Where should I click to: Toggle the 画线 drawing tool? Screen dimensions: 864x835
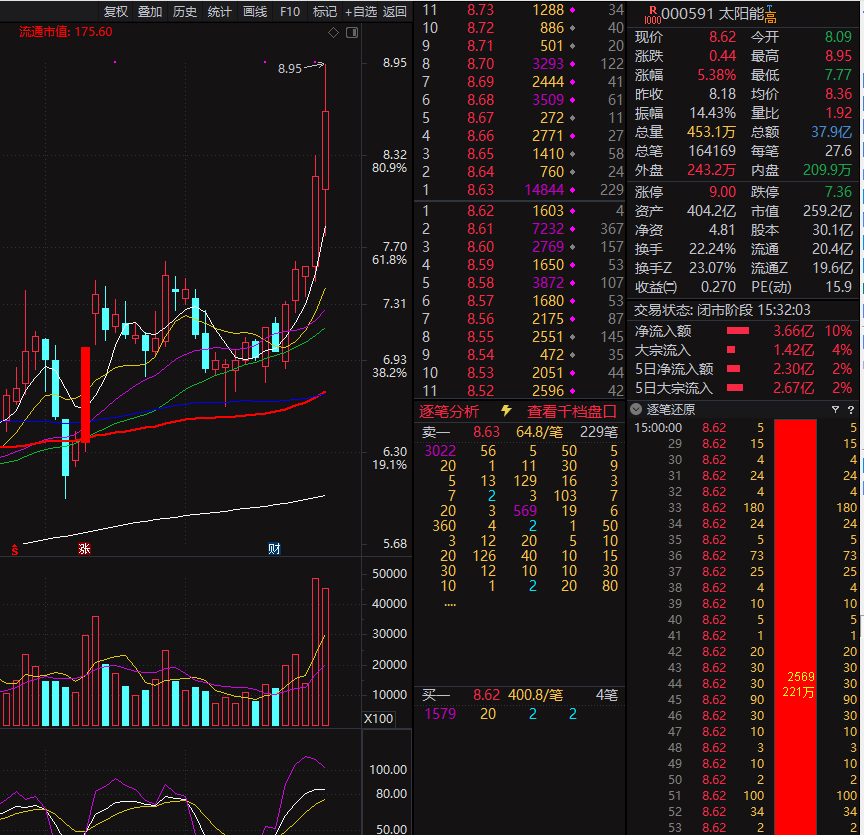click(x=255, y=12)
